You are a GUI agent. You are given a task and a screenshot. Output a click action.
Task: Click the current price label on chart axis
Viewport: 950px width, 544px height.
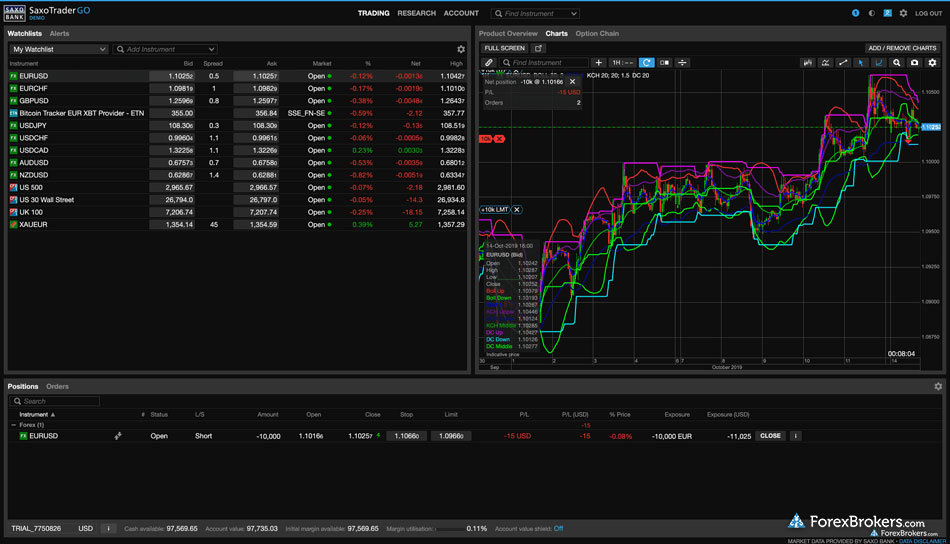tap(931, 127)
